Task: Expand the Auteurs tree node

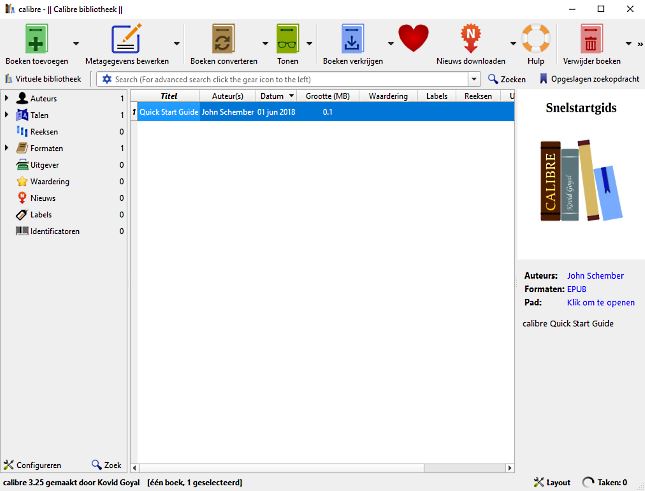Action: (x=6, y=98)
